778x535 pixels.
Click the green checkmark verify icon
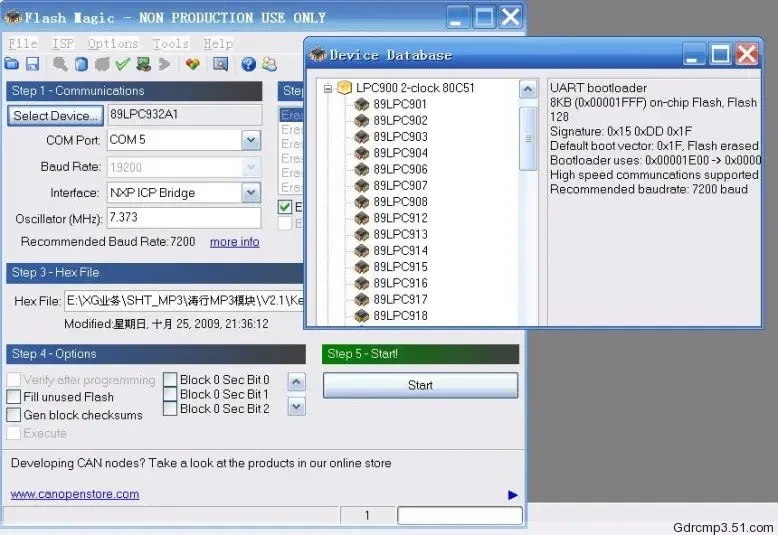click(x=122, y=64)
